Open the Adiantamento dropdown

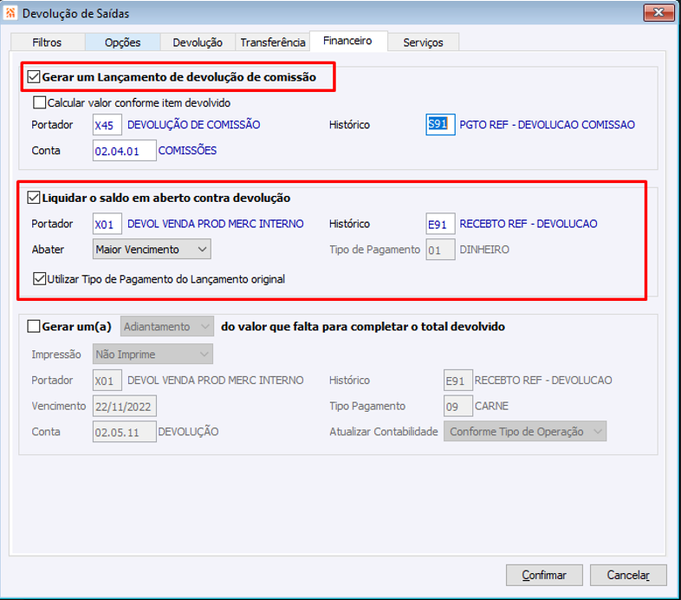pyautogui.click(x=167, y=326)
